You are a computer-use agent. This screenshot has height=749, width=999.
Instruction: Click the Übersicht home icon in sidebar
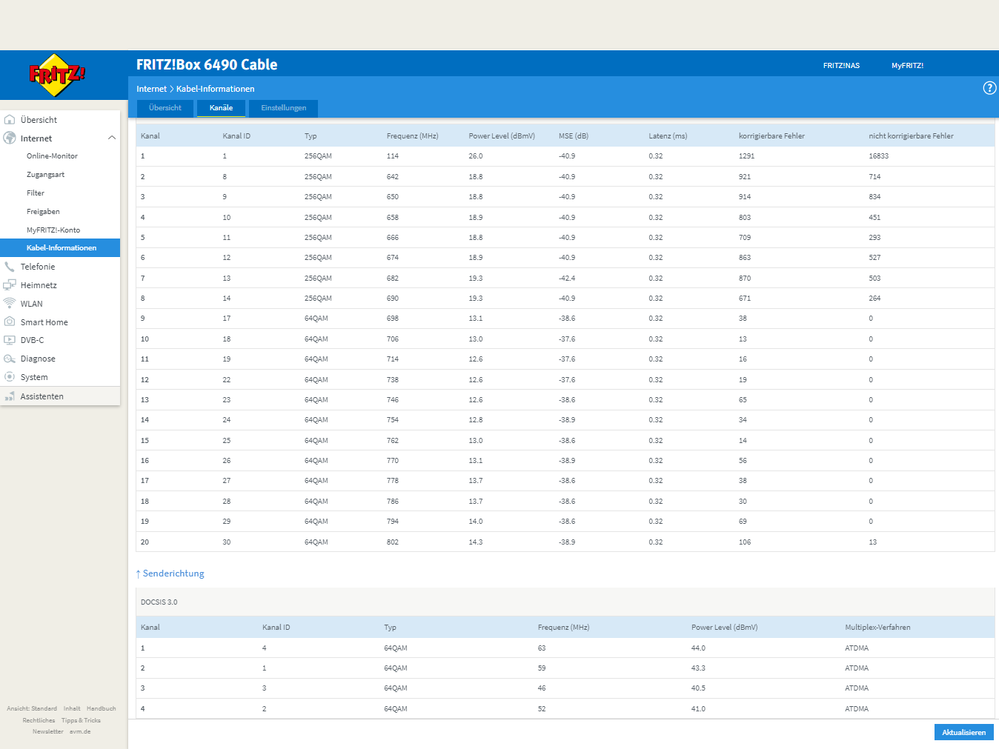click(x=10, y=120)
